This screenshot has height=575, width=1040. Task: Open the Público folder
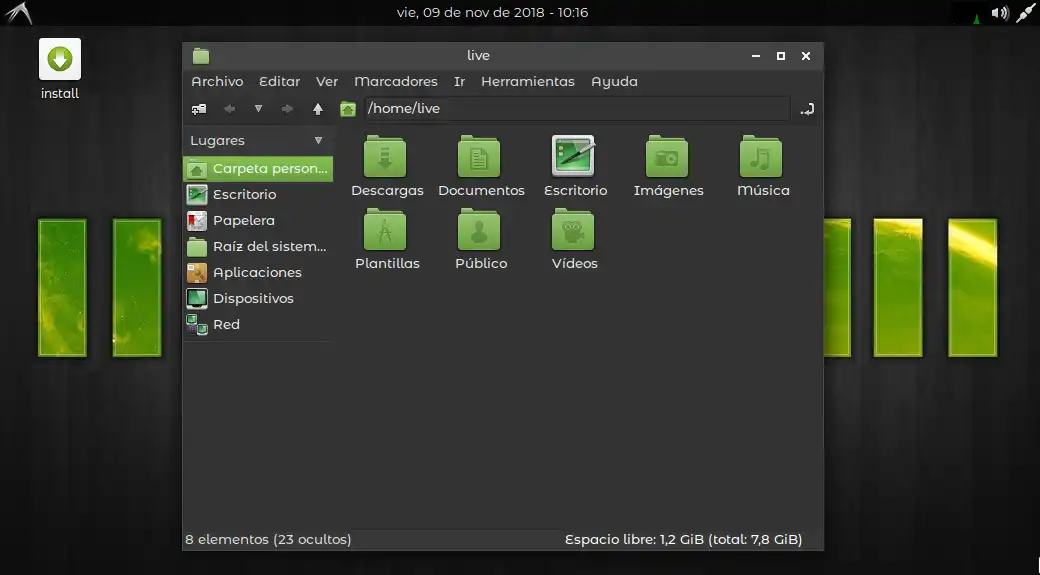[480, 239]
